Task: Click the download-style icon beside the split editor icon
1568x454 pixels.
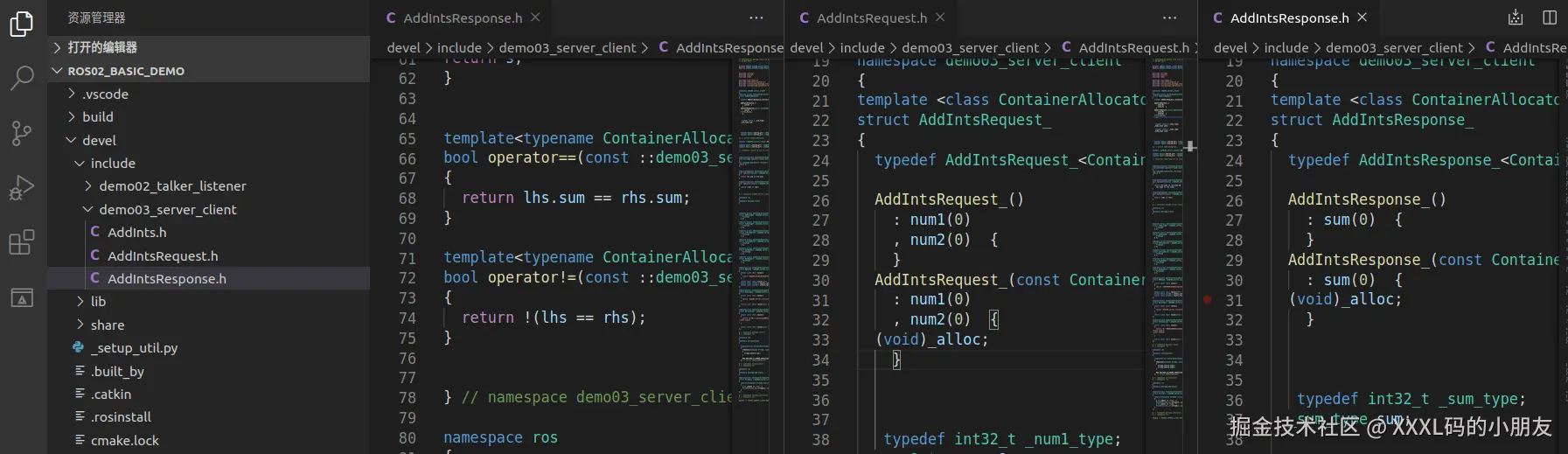Action: click(x=1516, y=17)
